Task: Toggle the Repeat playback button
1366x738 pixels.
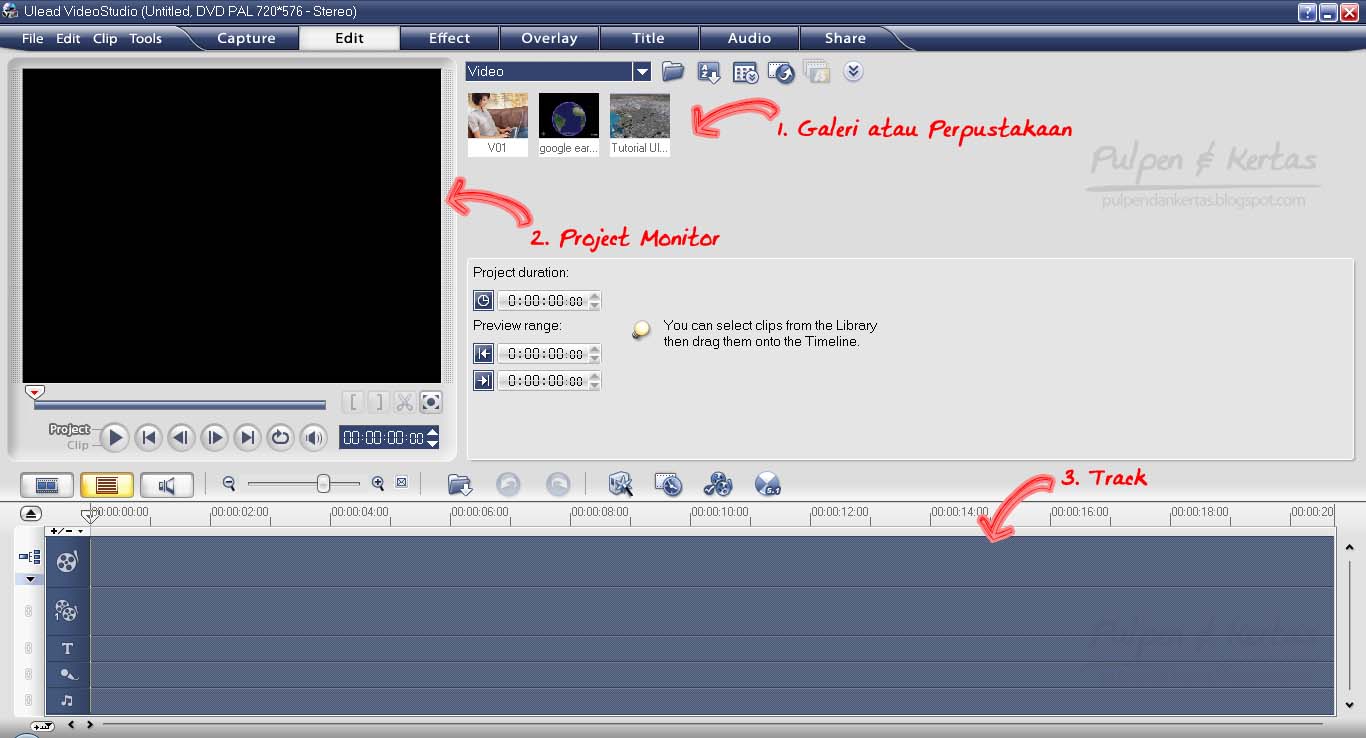Action: pos(280,437)
